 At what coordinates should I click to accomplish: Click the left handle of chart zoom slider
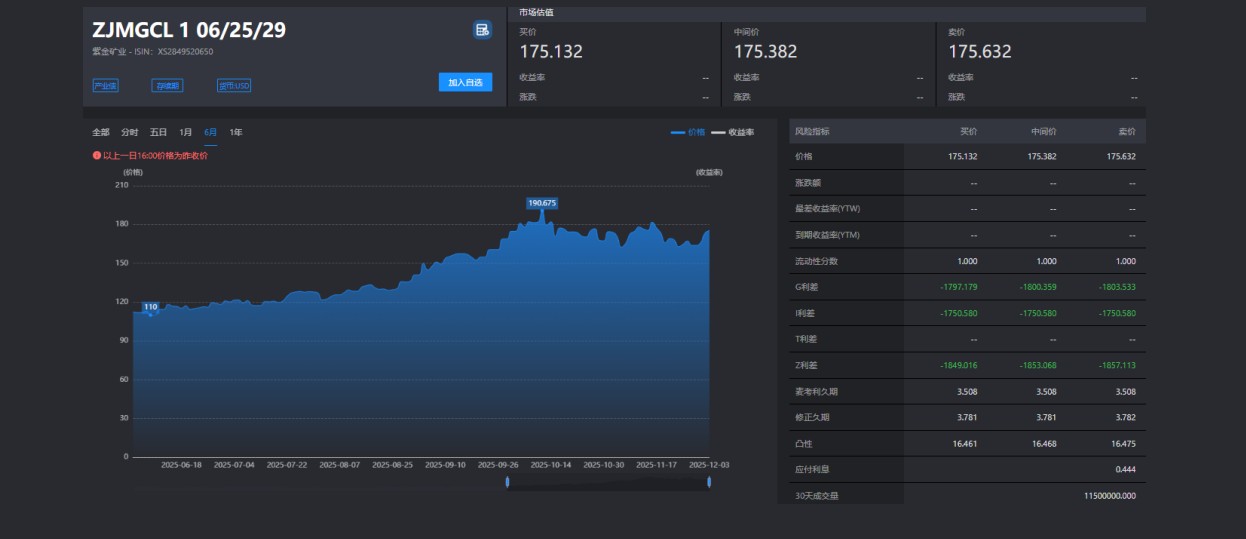pyautogui.click(x=508, y=482)
